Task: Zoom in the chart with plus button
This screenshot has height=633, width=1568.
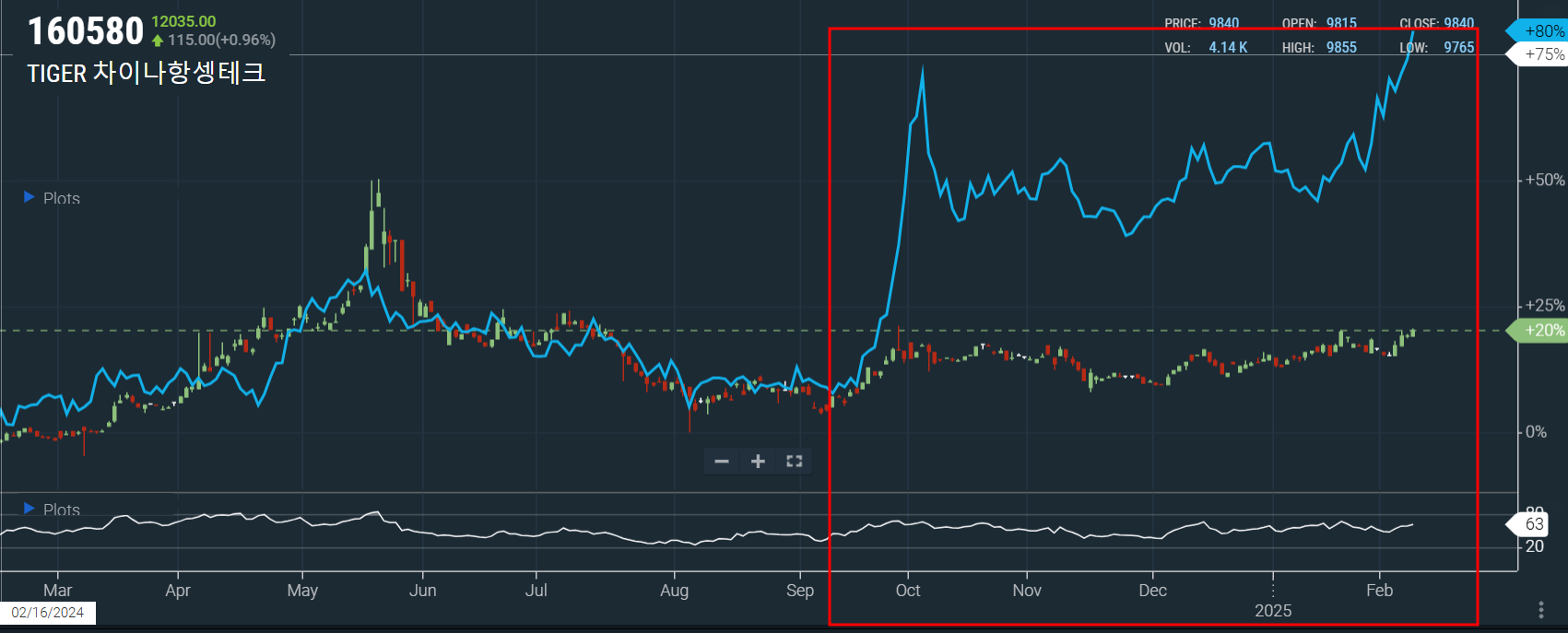Action: click(758, 462)
